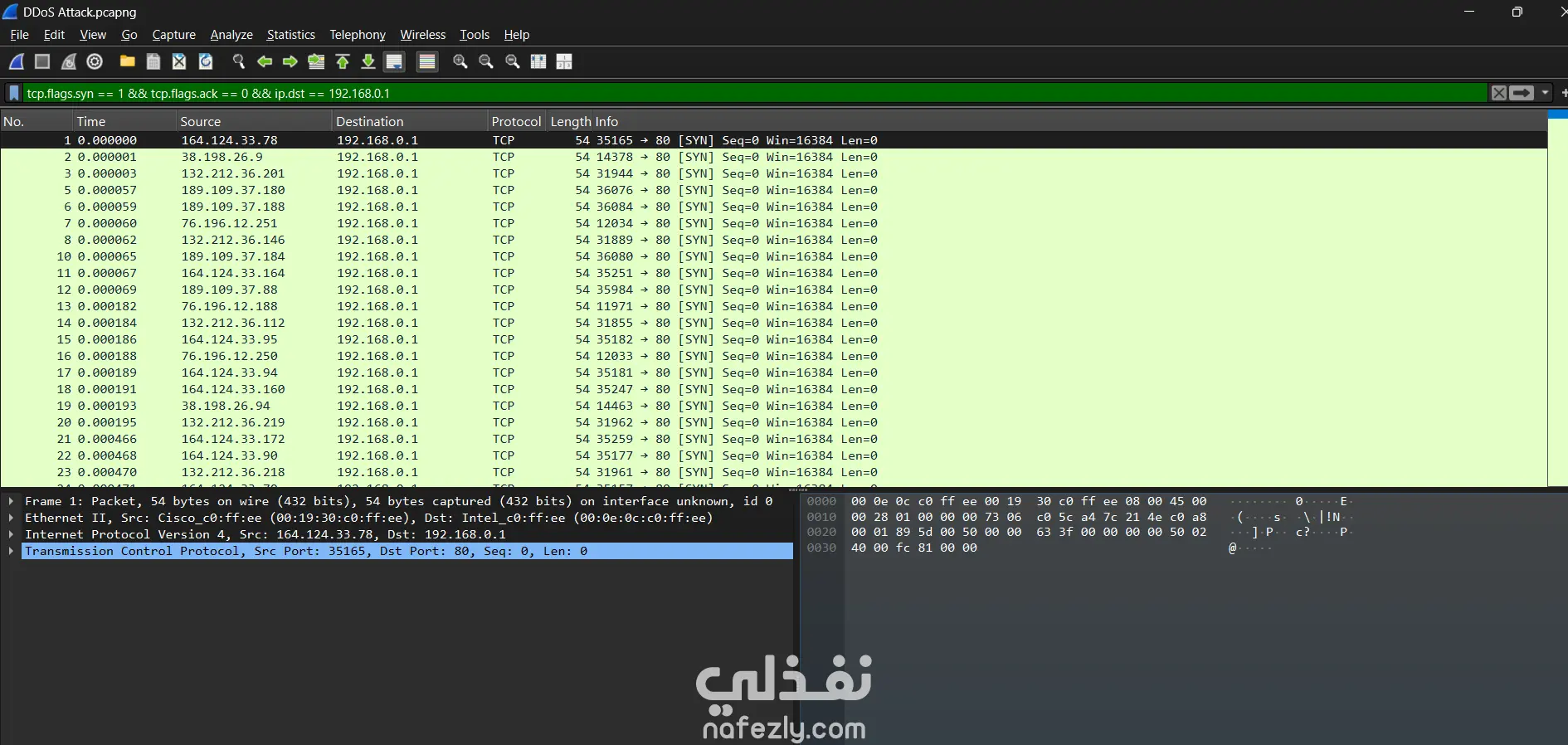This screenshot has height=745, width=1568.
Task: Save this capture file
Action: (x=153, y=61)
